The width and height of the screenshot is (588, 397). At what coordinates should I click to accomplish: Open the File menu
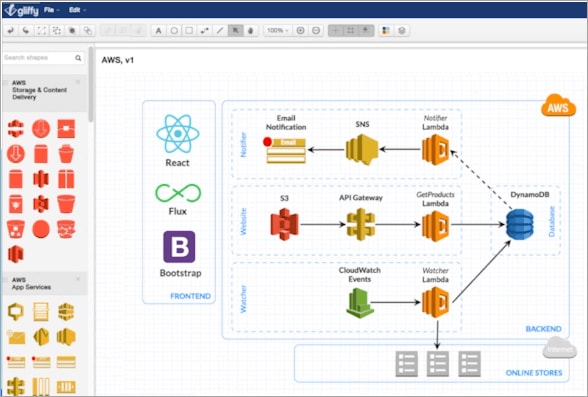coord(51,10)
